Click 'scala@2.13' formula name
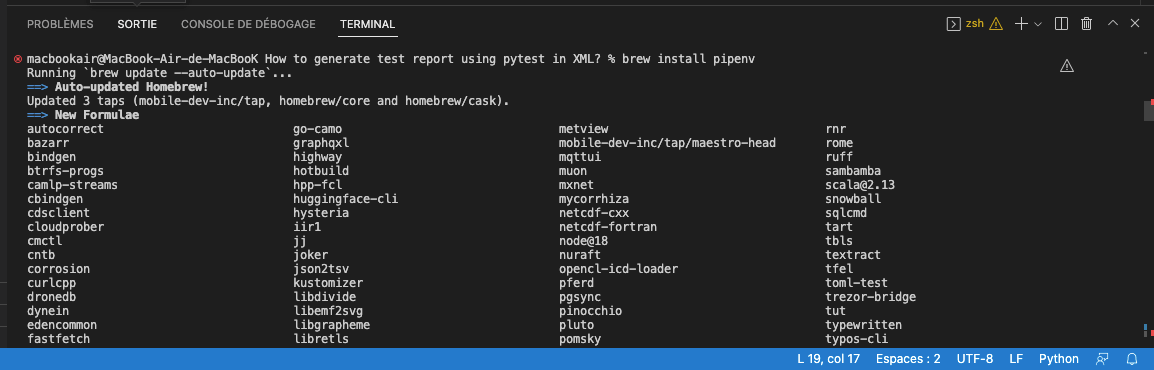Viewport: 1154px width, 370px height. coord(860,185)
